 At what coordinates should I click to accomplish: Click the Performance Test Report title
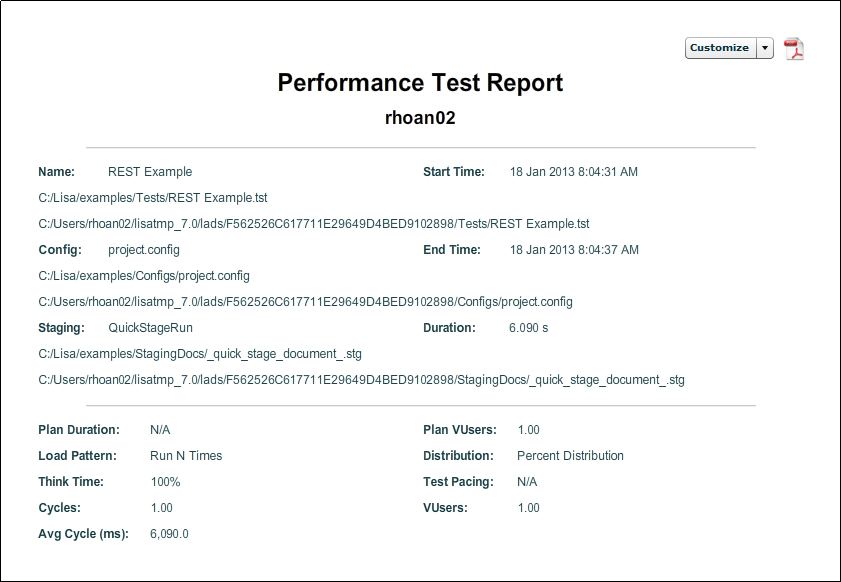tap(420, 83)
